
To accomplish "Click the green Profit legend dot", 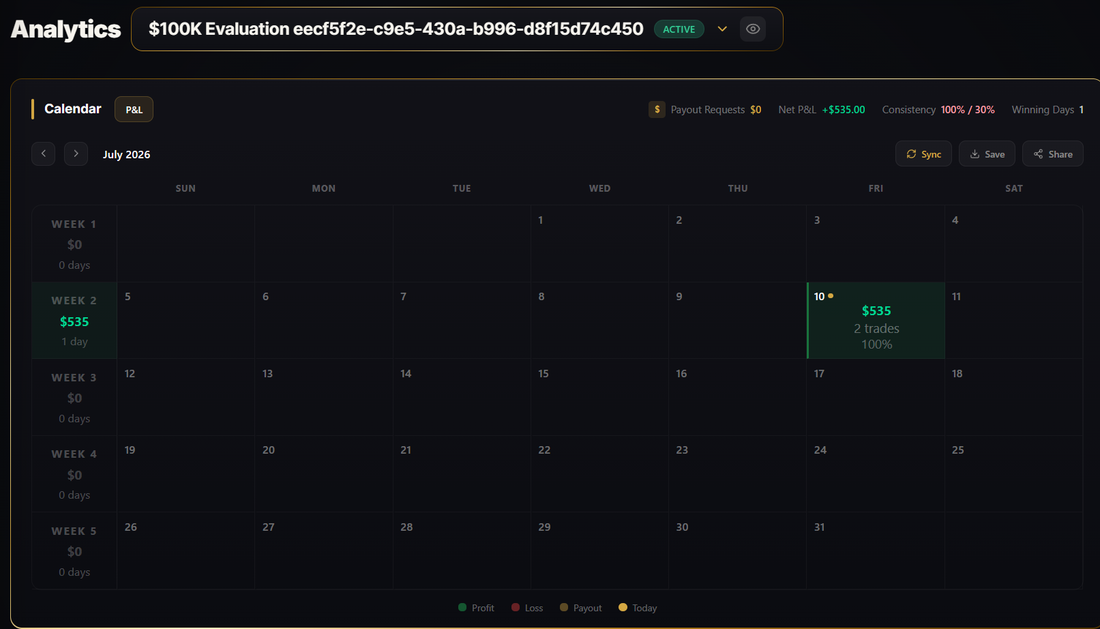I will [x=462, y=607].
